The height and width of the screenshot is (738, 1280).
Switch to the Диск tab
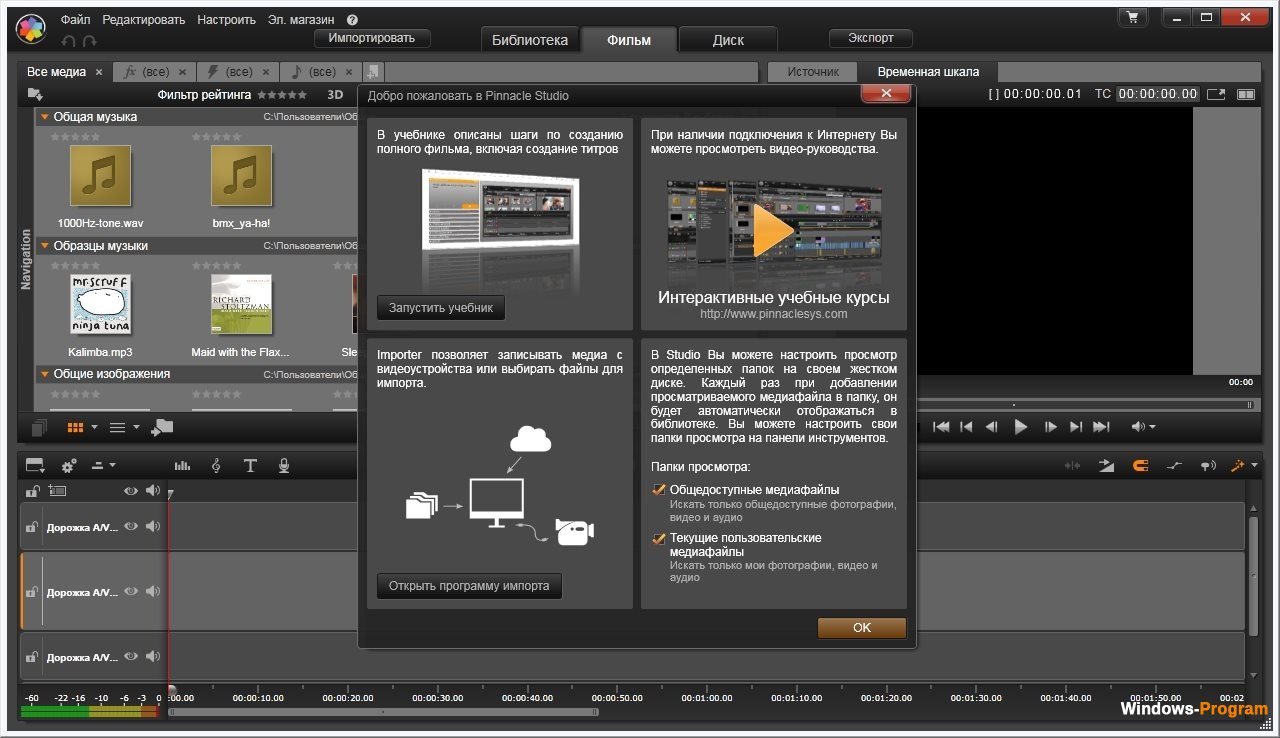728,39
